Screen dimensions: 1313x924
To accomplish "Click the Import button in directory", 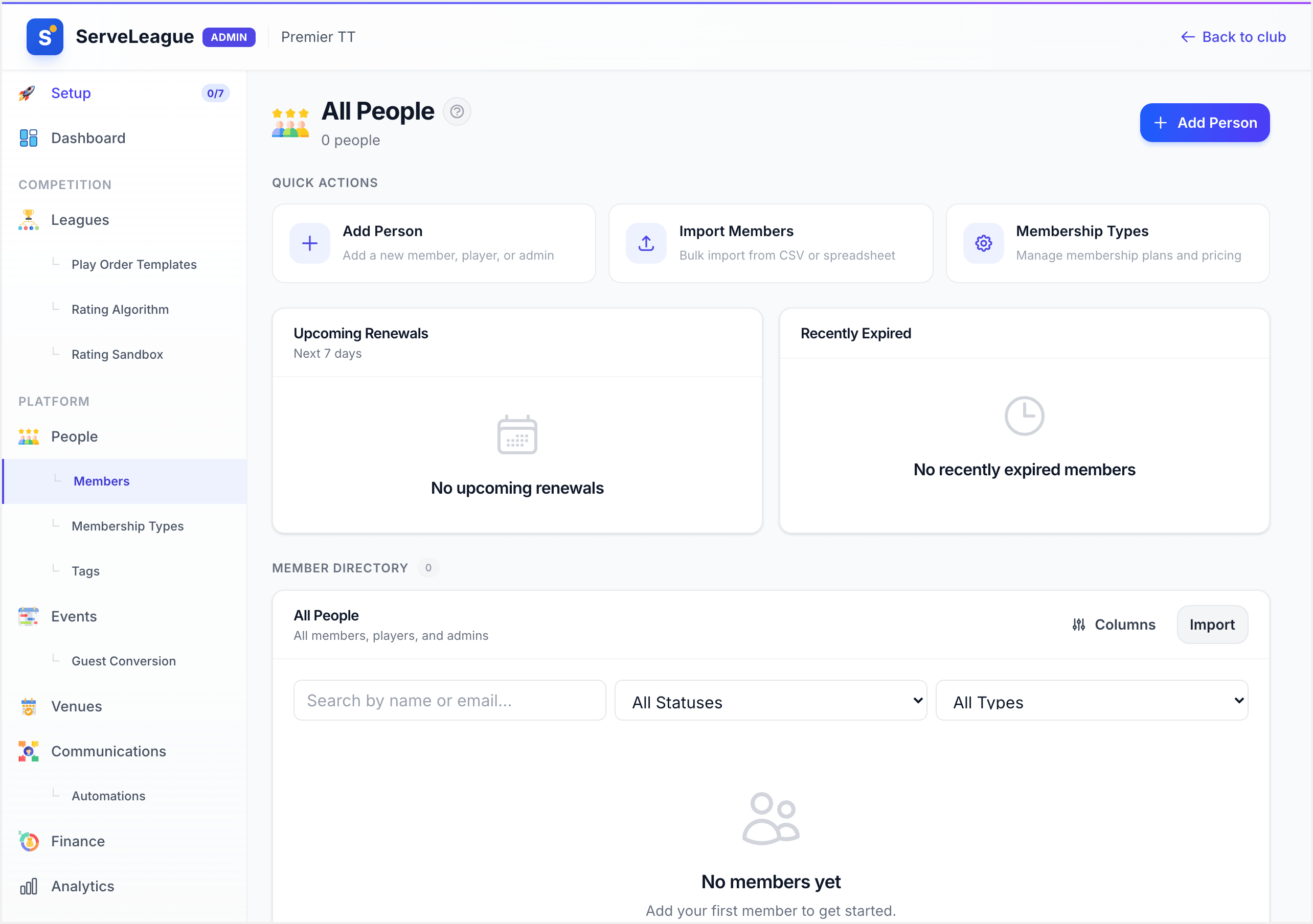I will click(1212, 625).
